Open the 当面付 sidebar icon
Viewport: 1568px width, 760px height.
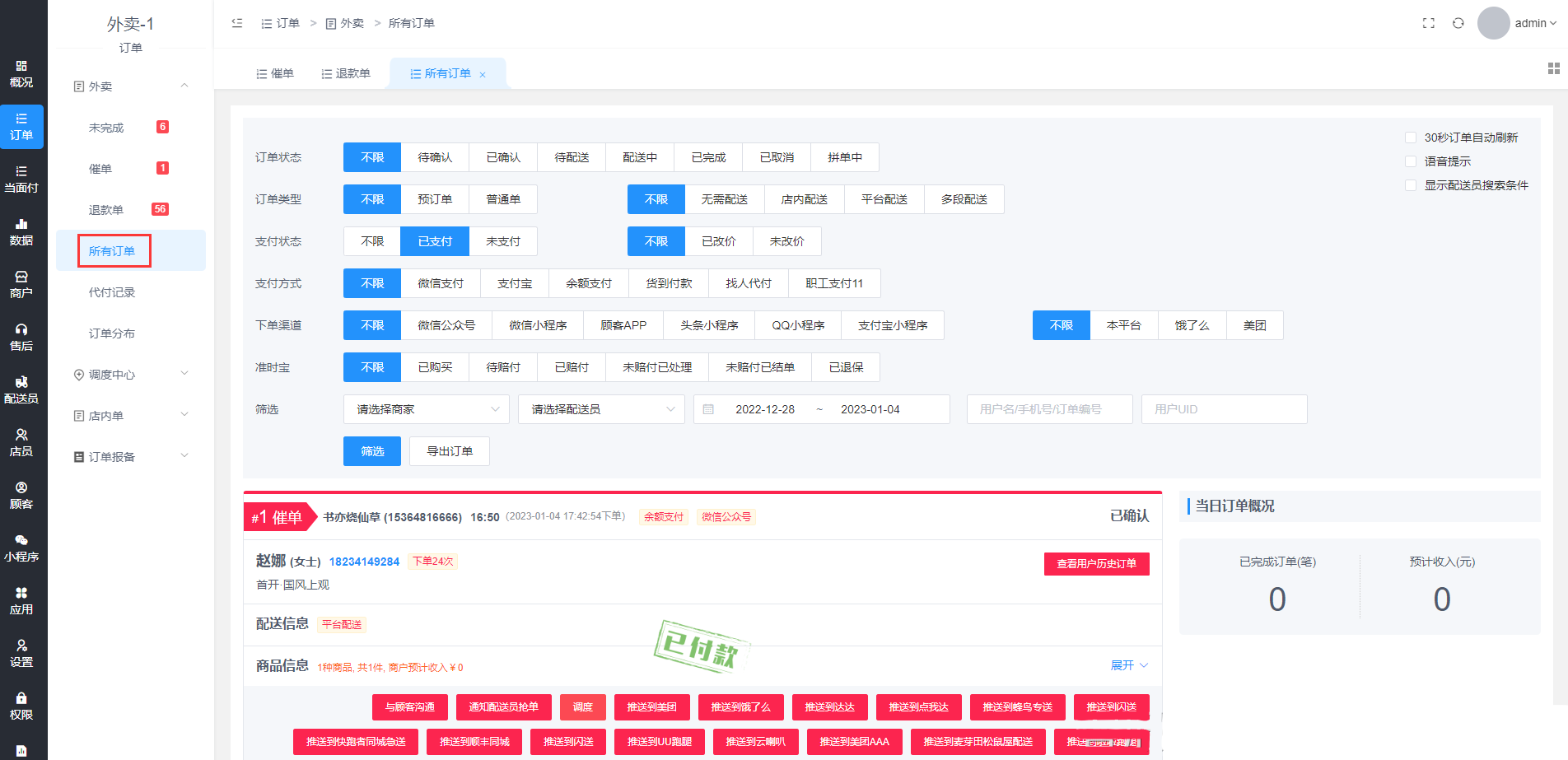pos(21,180)
